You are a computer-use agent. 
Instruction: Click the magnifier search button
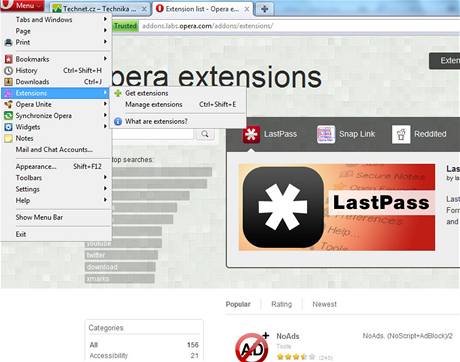pos(205,134)
